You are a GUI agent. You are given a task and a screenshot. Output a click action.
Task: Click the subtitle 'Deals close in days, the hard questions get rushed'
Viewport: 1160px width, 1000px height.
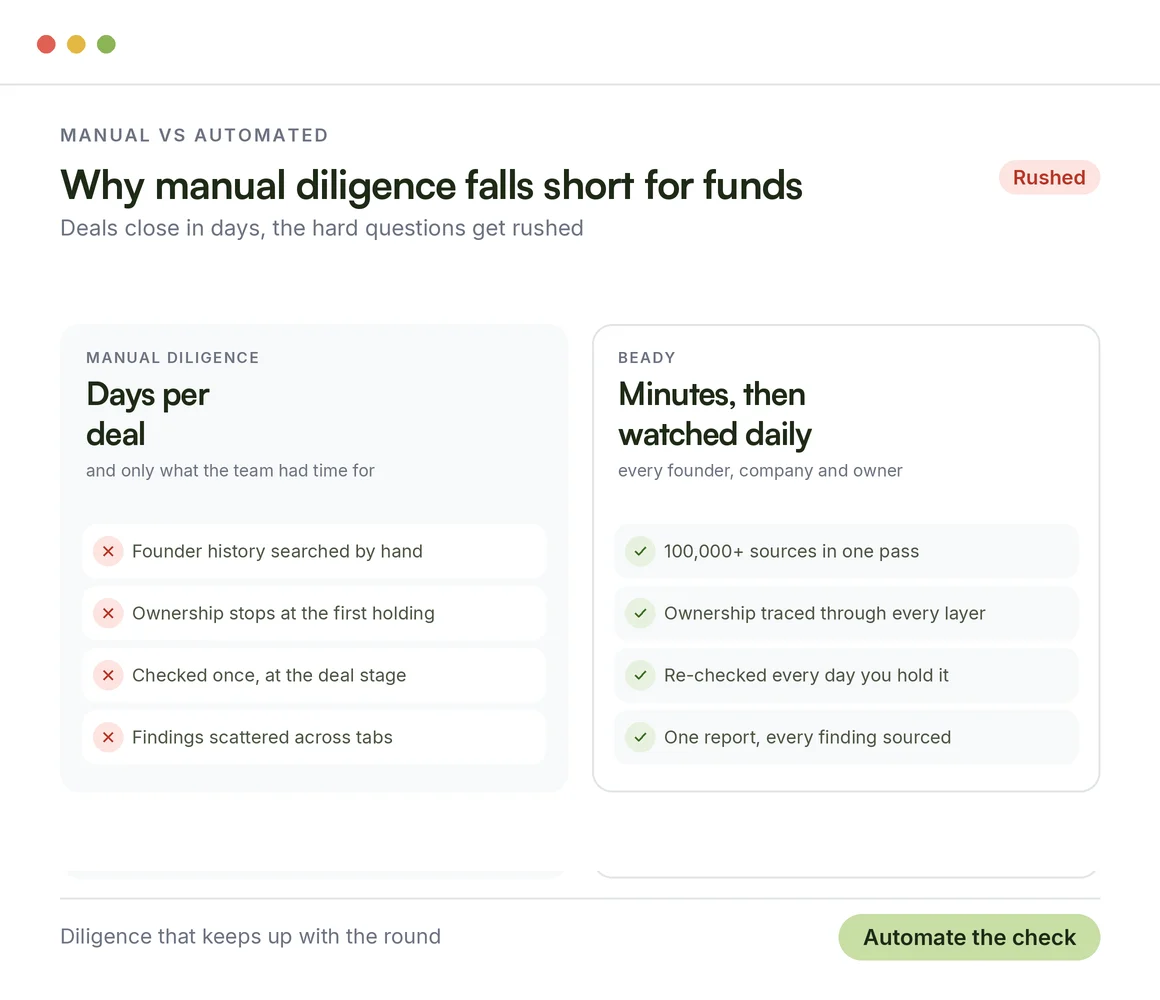pos(322,228)
